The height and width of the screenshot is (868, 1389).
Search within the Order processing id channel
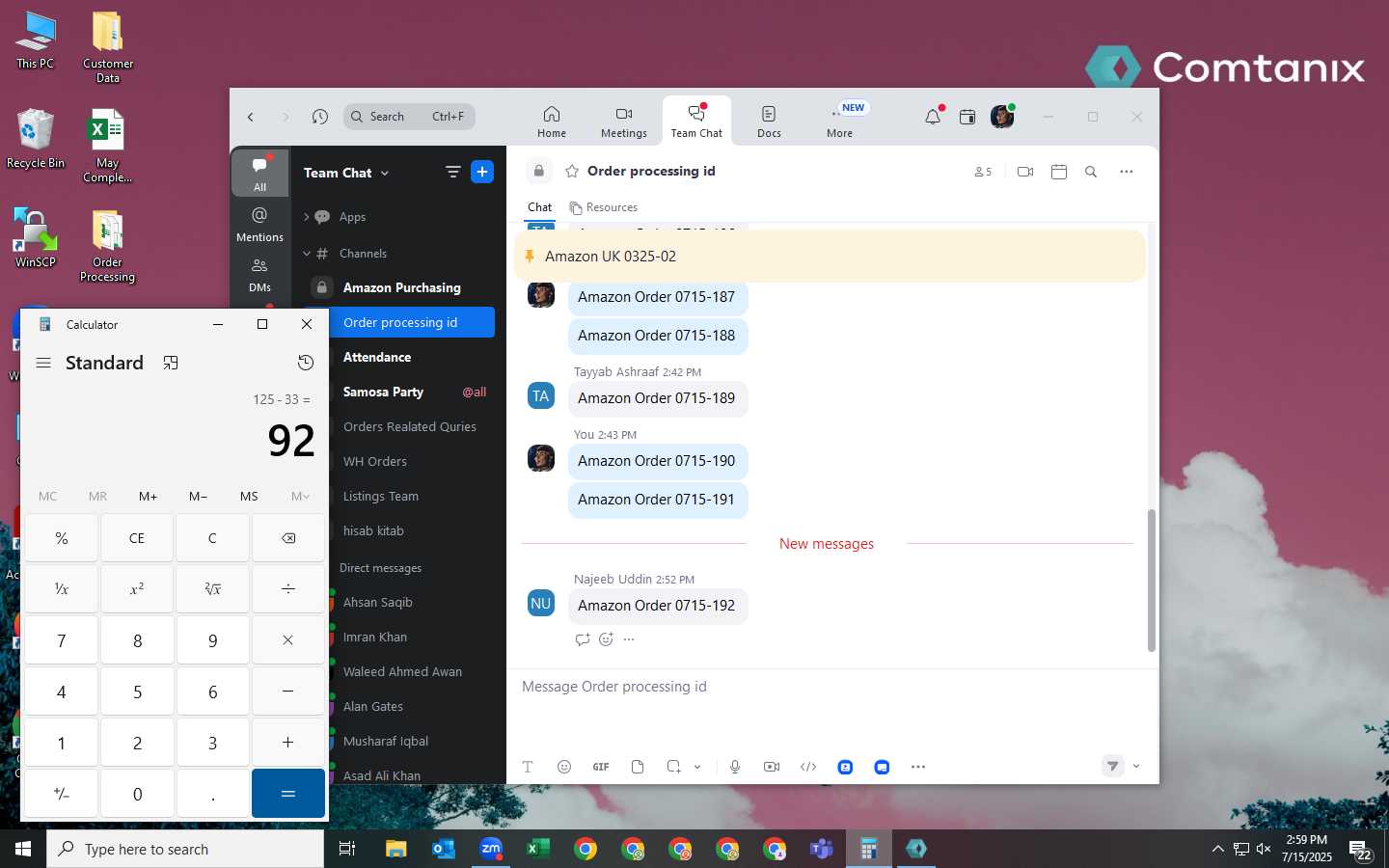pyautogui.click(x=1091, y=172)
